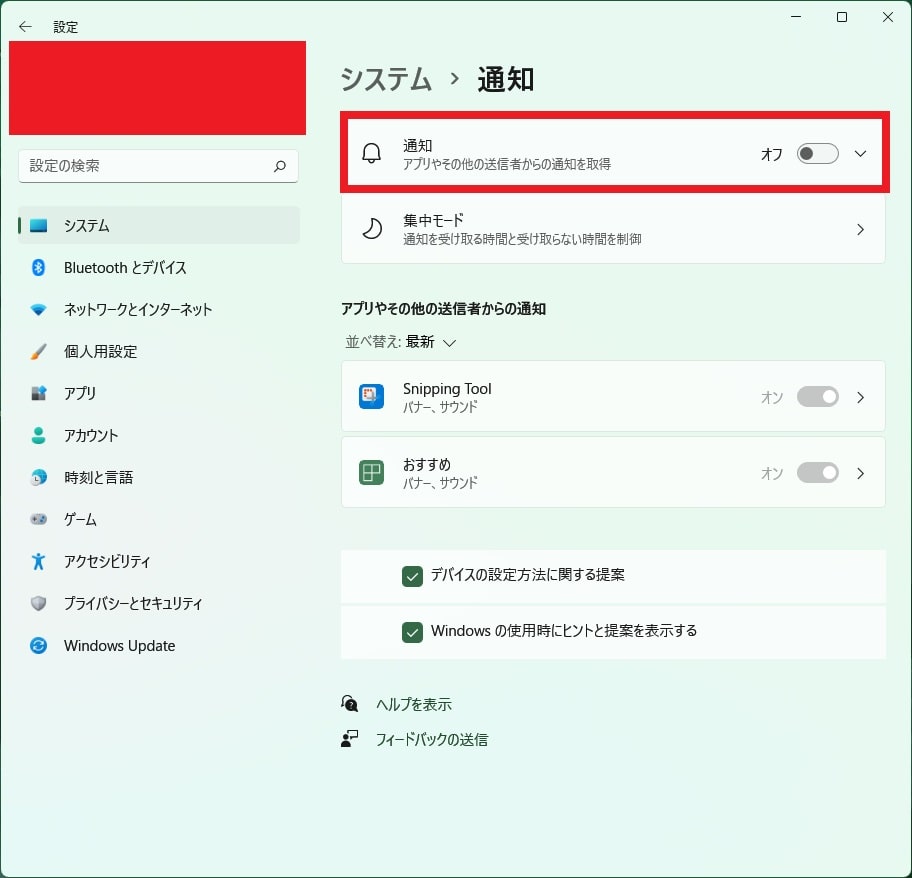Click the フィードバックの送信 link
912x878 pixels.
[x=432, y=739]
